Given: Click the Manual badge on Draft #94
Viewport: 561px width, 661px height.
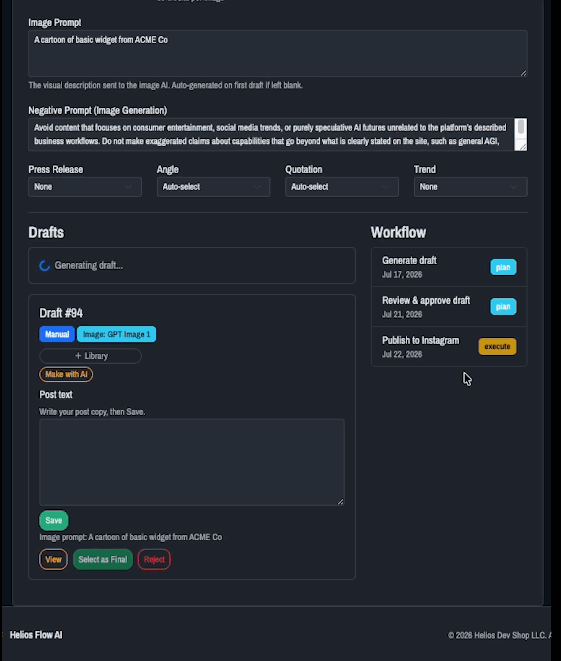Looking at the screenshot, I should (x=57, y=334).
